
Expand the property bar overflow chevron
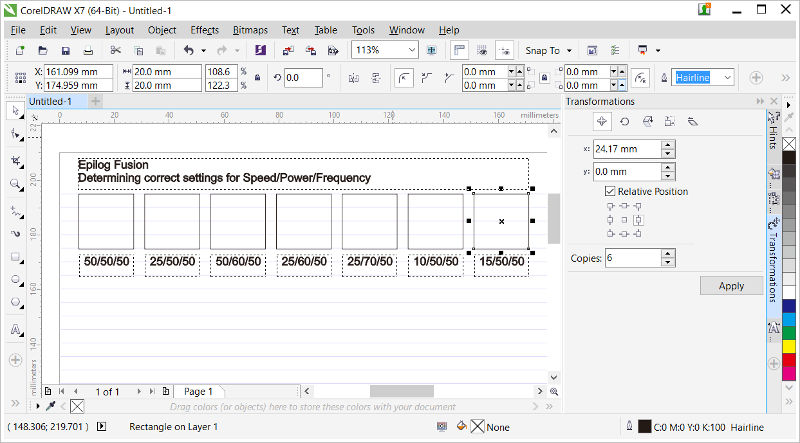point(786,78)
